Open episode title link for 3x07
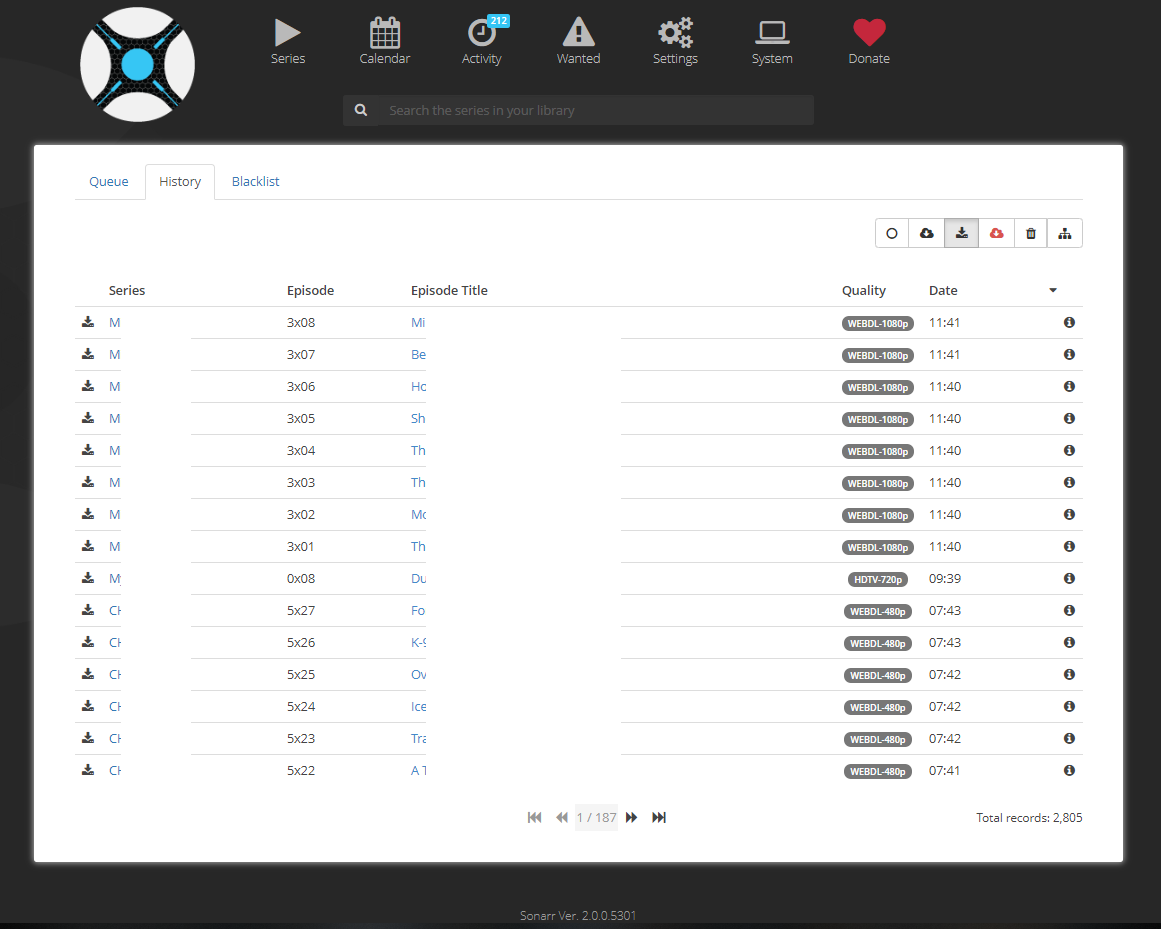This screenshot has width=1161, height=929. click(x=418, y=355)
